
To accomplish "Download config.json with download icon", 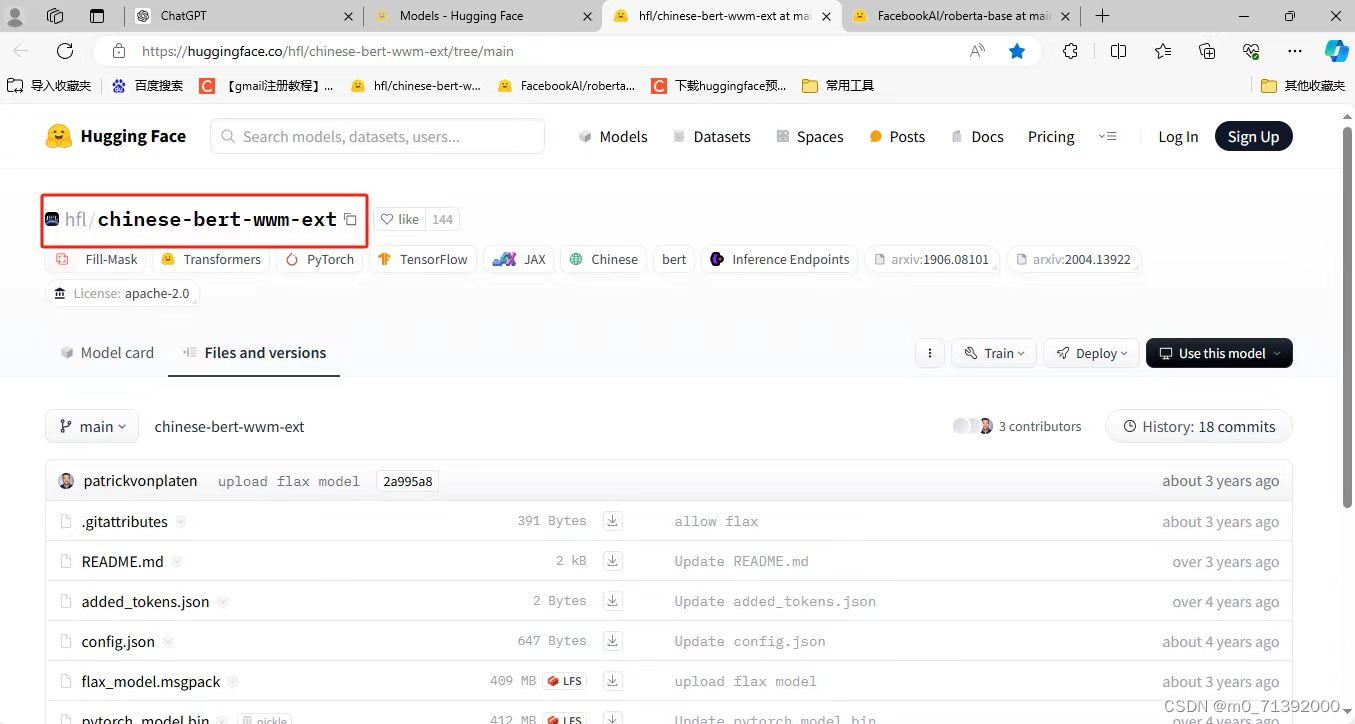I will point(612,641).
